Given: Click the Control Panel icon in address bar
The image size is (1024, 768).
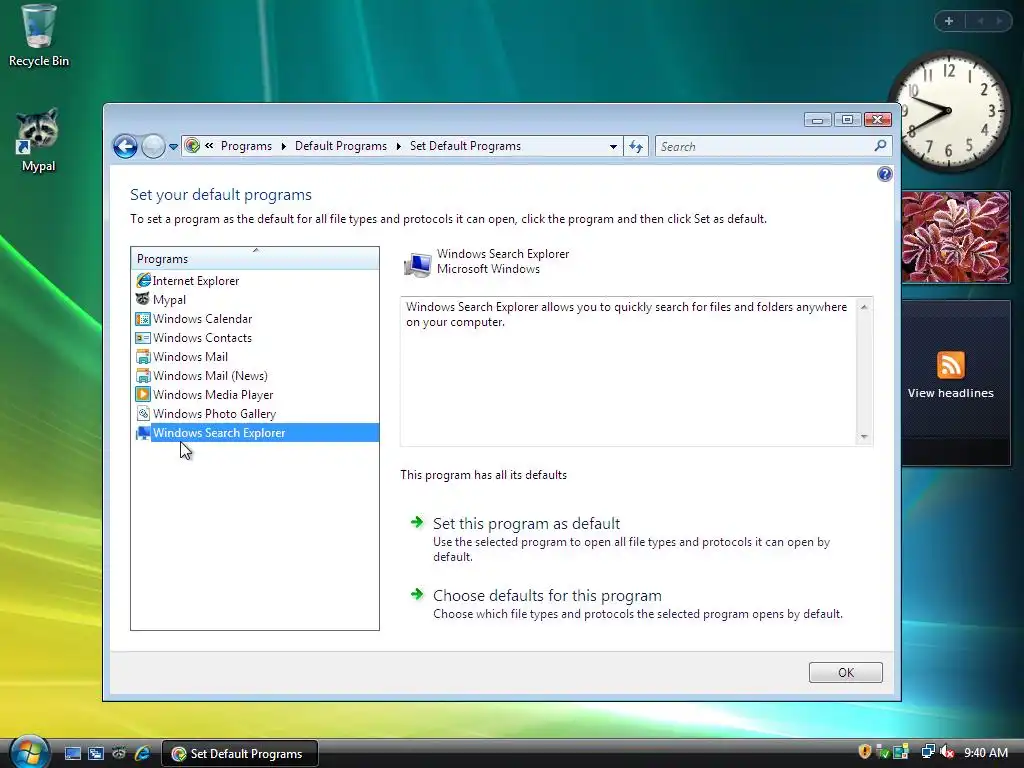Looking at the screenshot, I should point(192,146).
